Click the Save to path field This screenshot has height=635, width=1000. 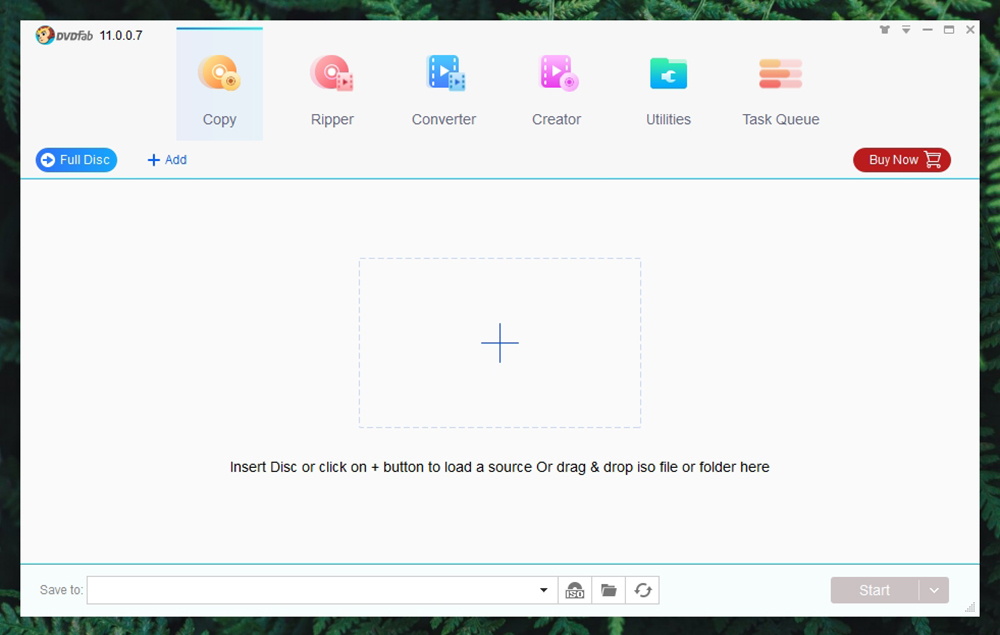pyautogui.click(x=310, y=590)
